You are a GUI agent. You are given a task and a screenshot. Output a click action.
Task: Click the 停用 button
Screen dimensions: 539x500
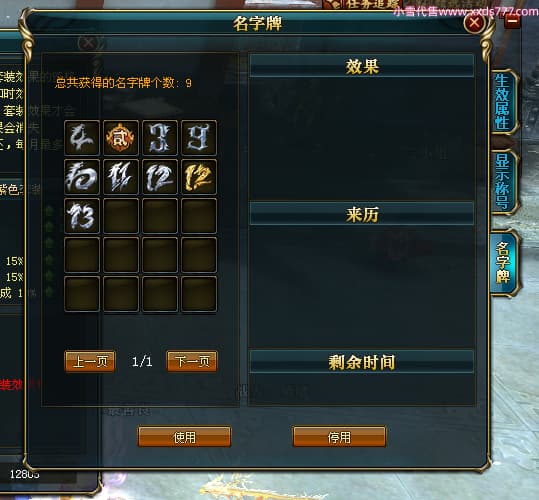[340, 437]
